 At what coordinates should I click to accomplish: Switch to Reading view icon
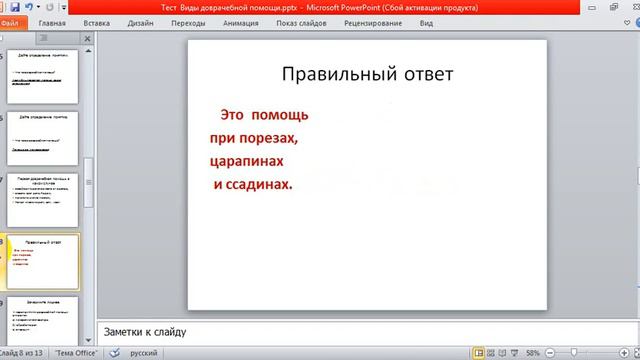pos(502,353)
